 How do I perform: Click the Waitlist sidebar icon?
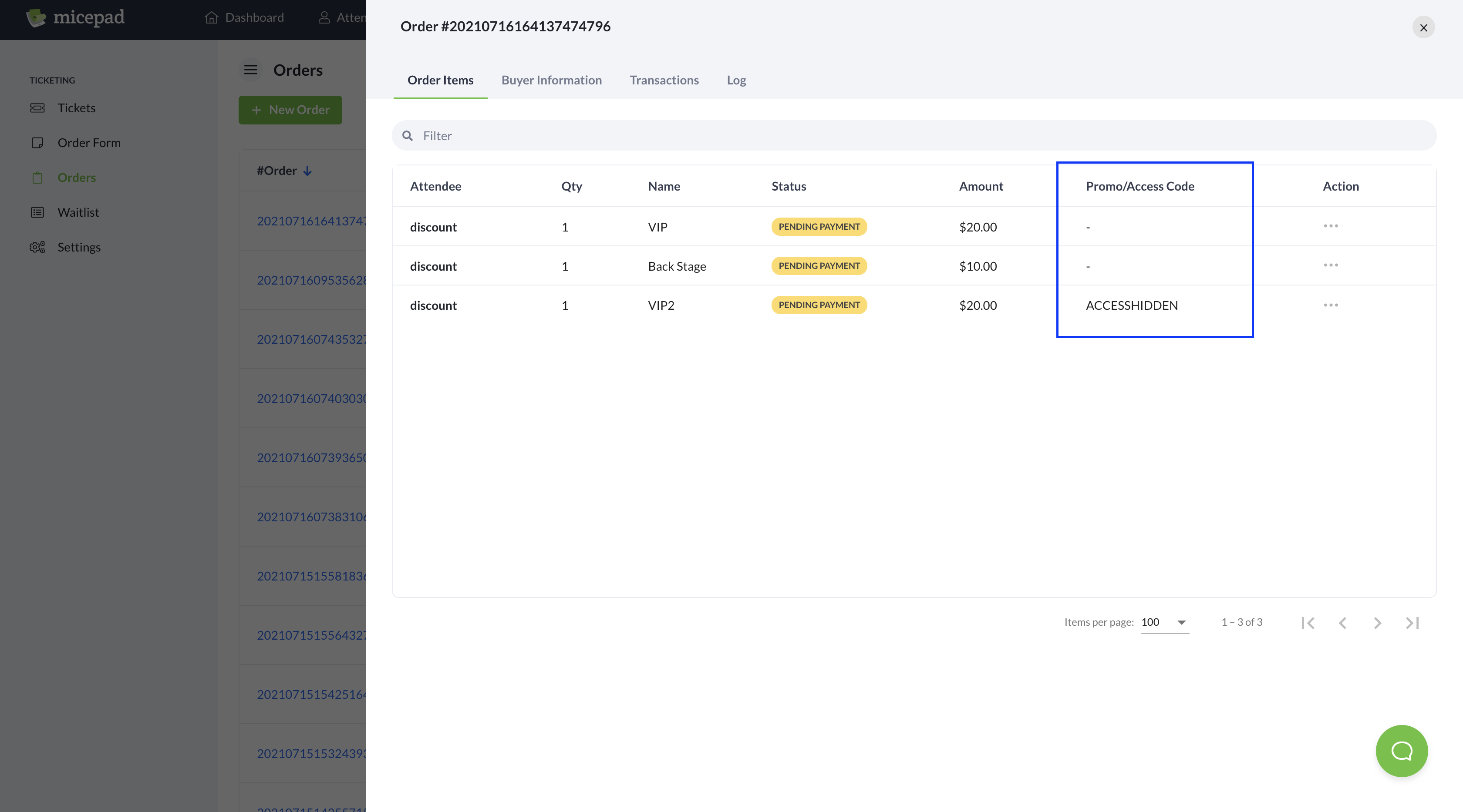point(37,212)
